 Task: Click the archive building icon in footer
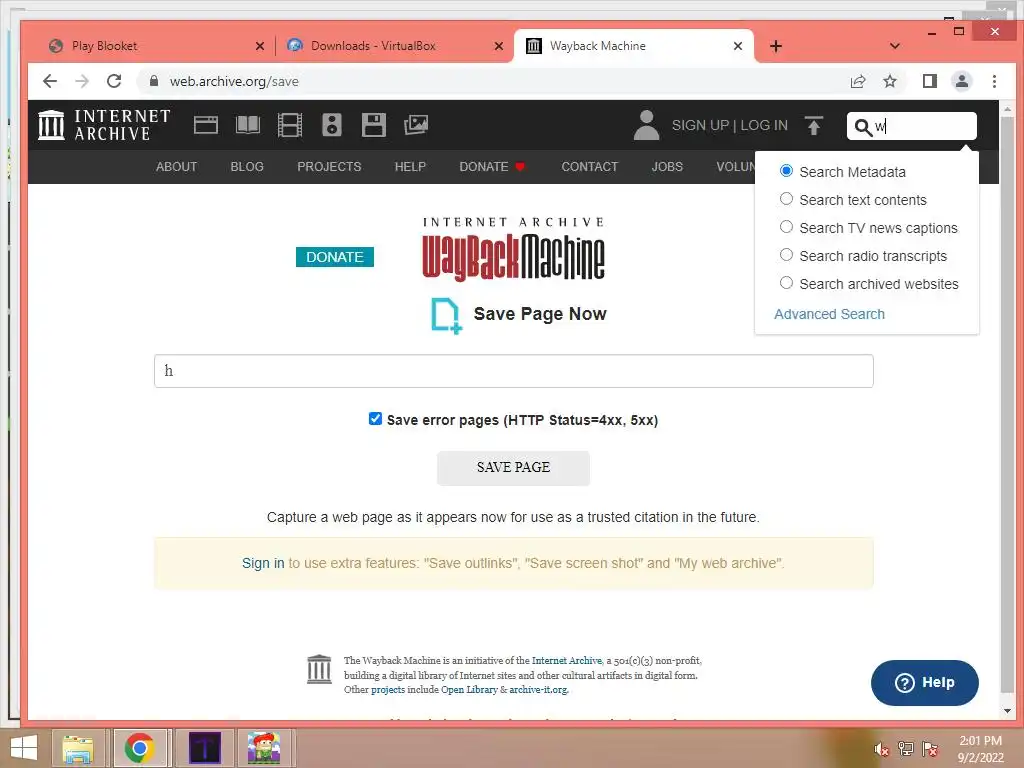click(319, 669)
